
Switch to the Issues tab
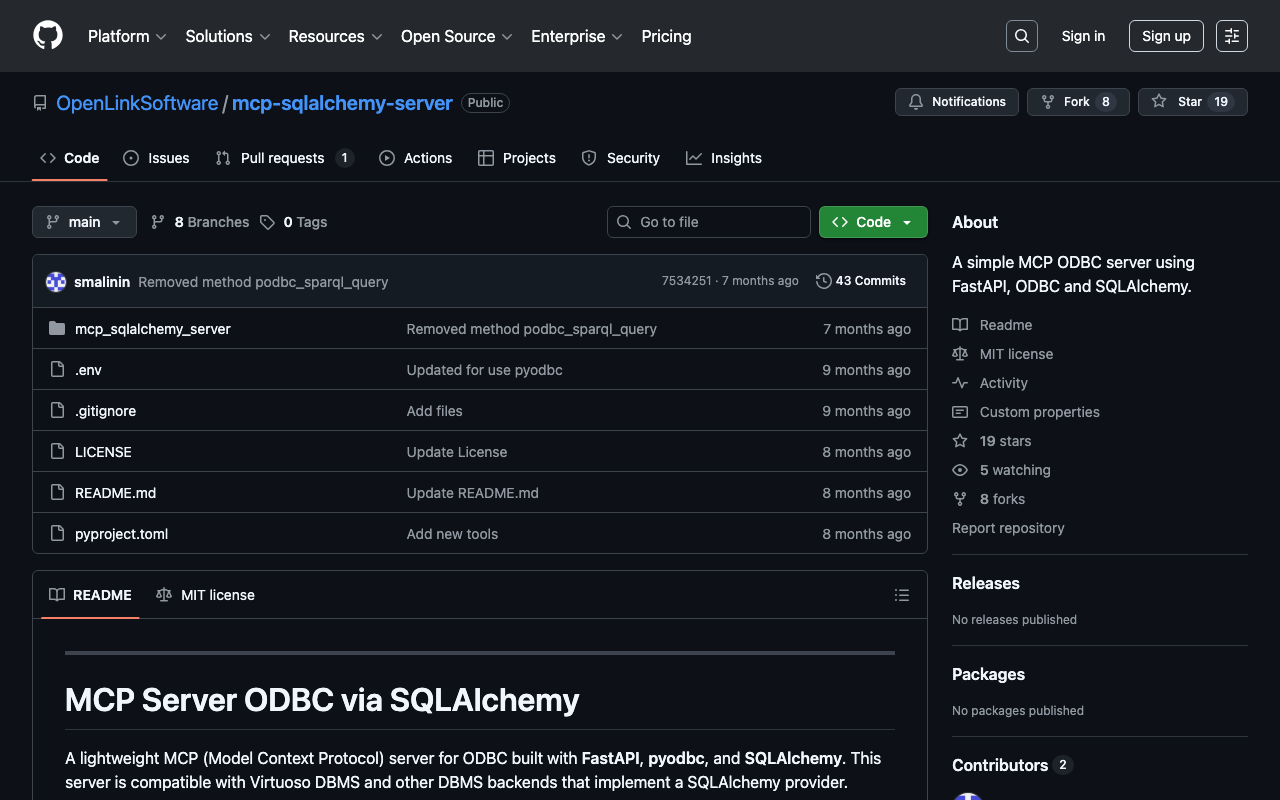pos(156,158)
